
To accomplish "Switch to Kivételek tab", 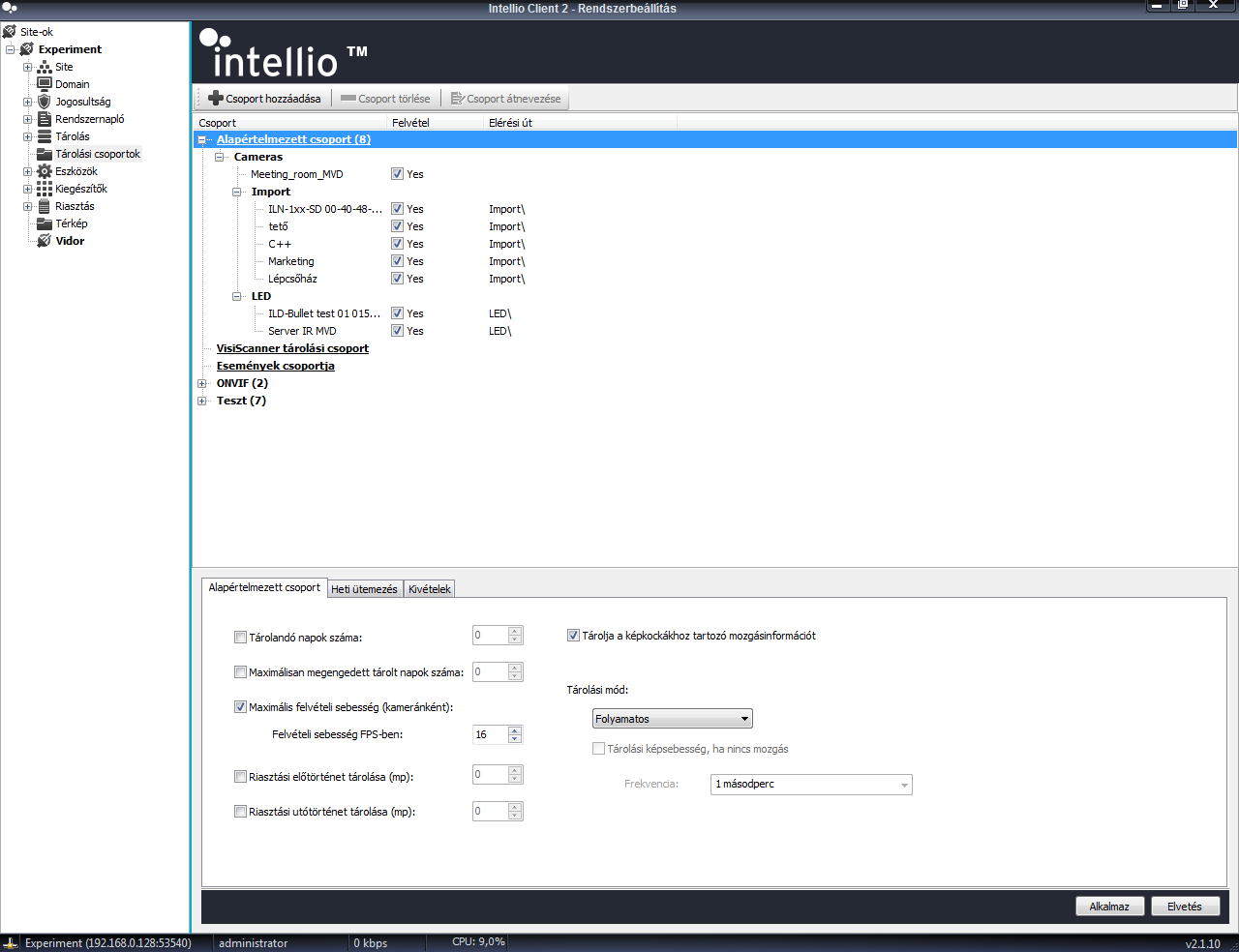I will (x=429, y=589).
